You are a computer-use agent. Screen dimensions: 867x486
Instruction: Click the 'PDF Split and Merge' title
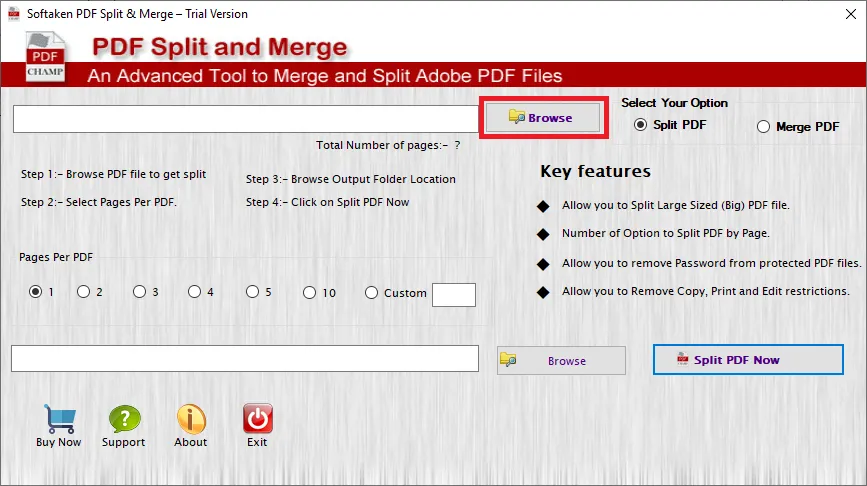(220, 47)
